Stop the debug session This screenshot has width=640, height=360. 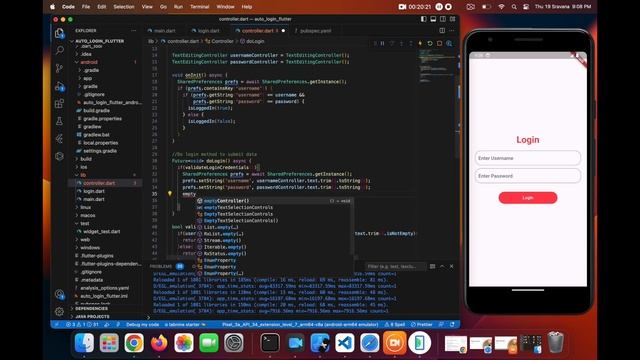coord(440,43)
